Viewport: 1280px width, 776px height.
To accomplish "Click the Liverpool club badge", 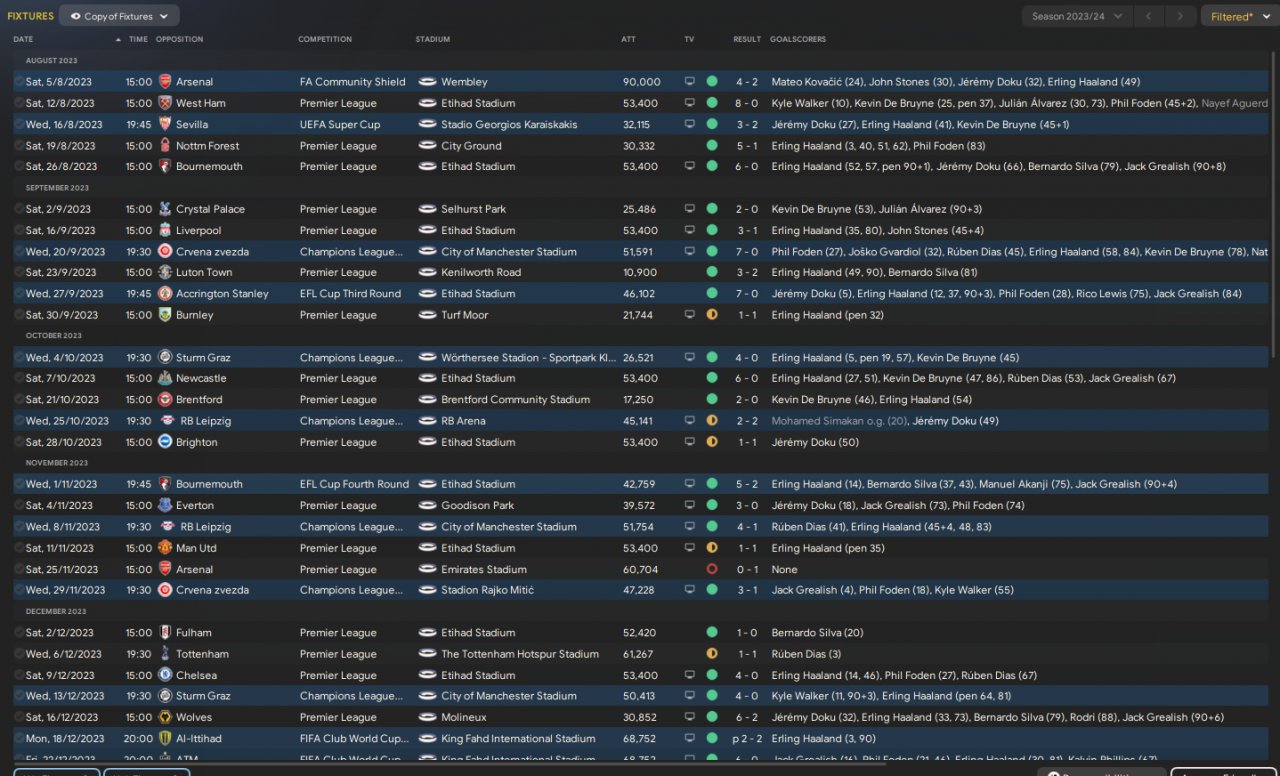I will pyautogui.click(x=165, y=230).
